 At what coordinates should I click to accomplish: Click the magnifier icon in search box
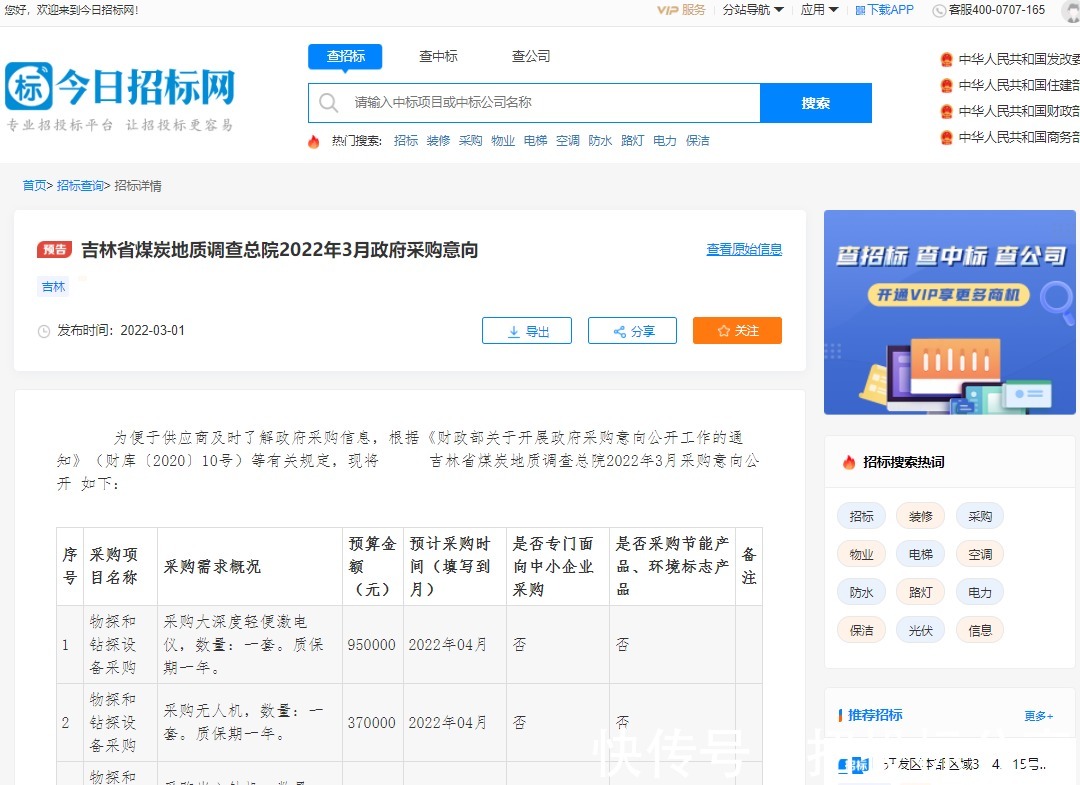click(x=329, y=103)
